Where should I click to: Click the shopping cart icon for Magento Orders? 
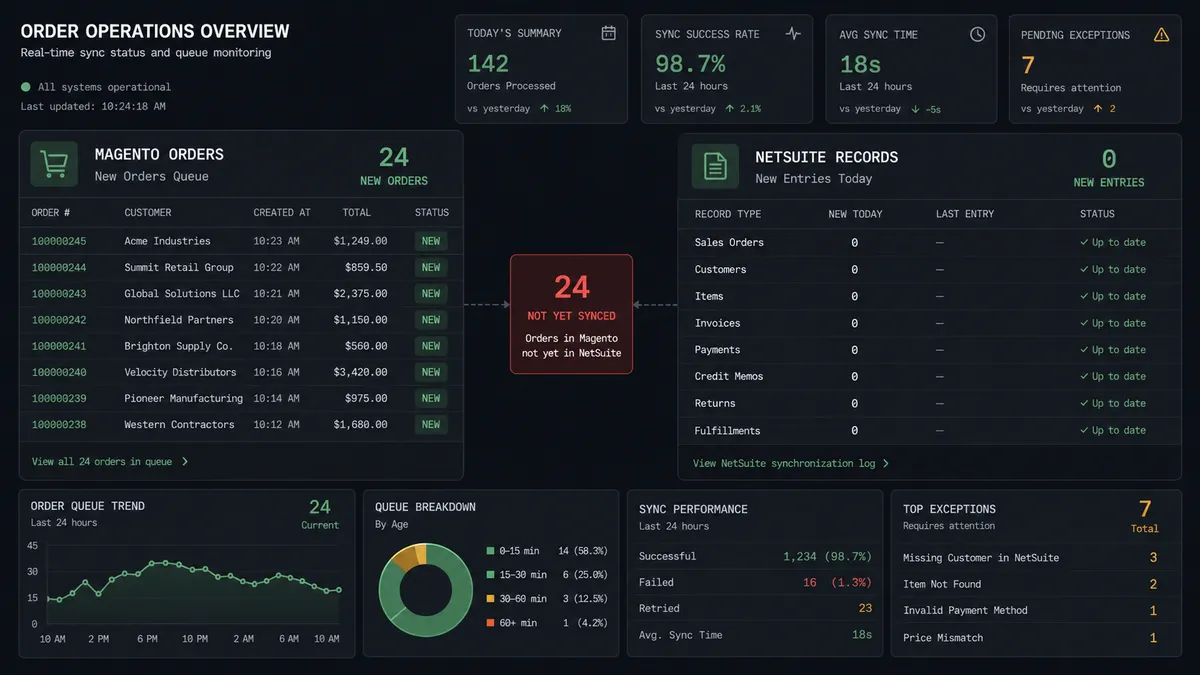tap(54, 164)
